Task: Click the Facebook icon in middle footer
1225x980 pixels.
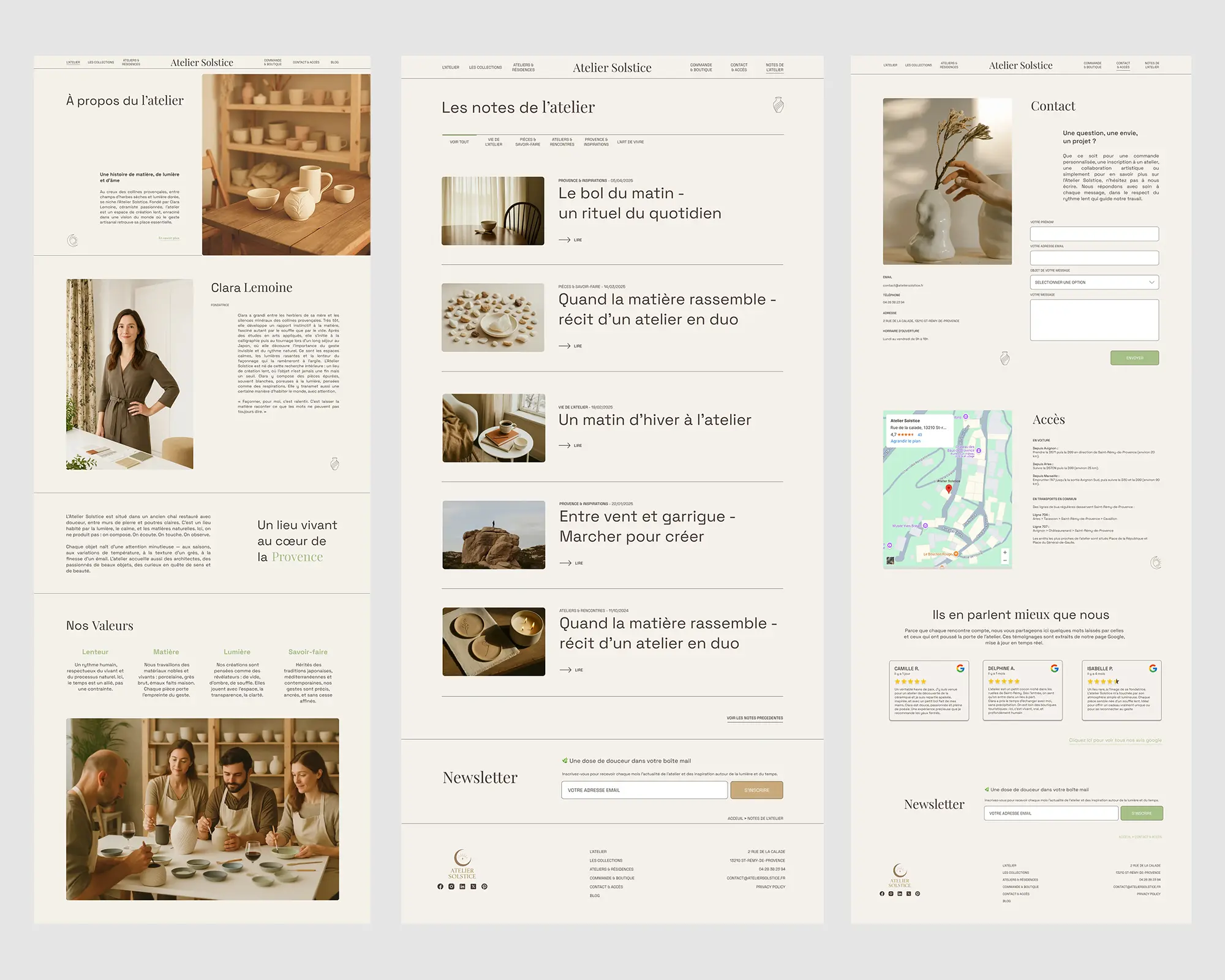Action: tap(440, 886)
